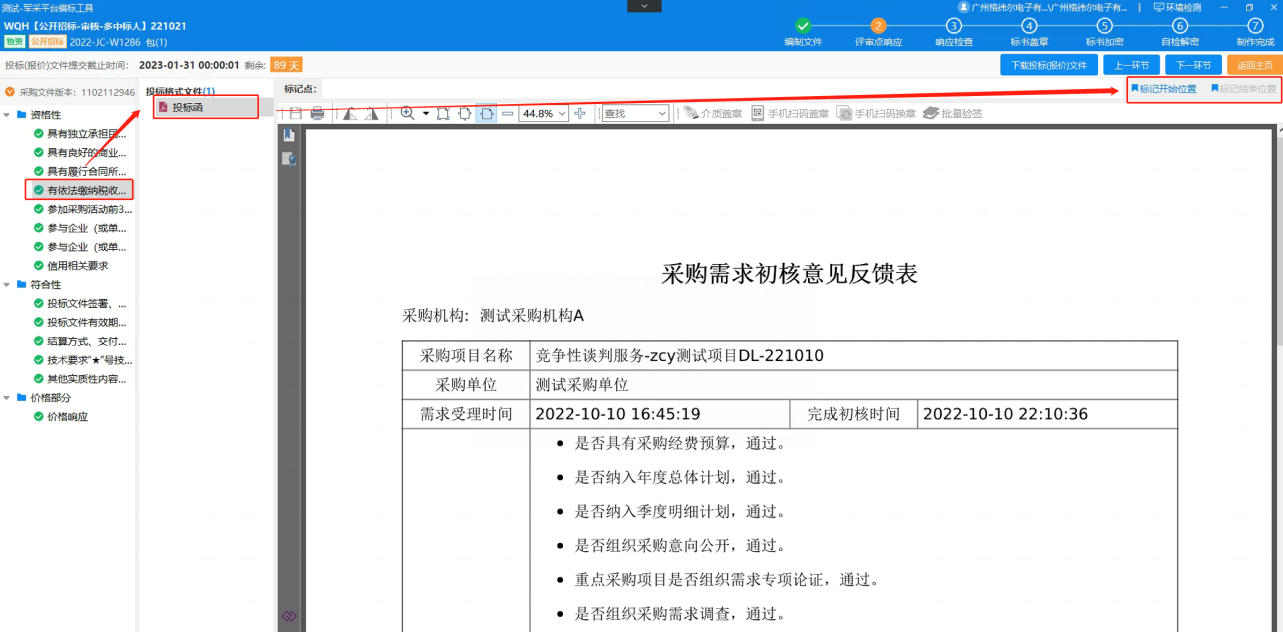Select tree item 参加采购活动前3...
This screenshot has width=1283, height=632.
[x=83, y=210]
